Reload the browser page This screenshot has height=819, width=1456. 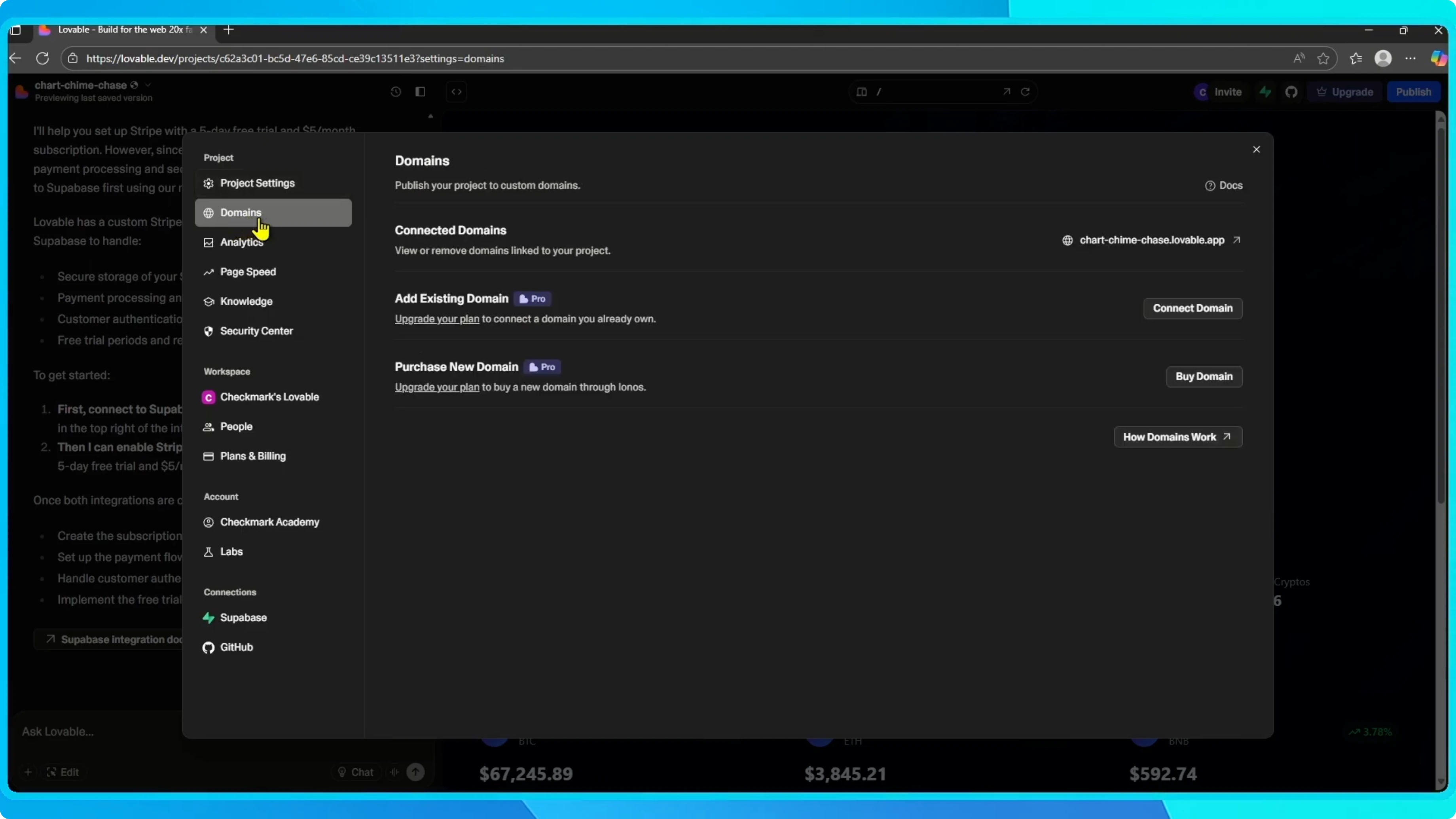[x=42, y=58]
